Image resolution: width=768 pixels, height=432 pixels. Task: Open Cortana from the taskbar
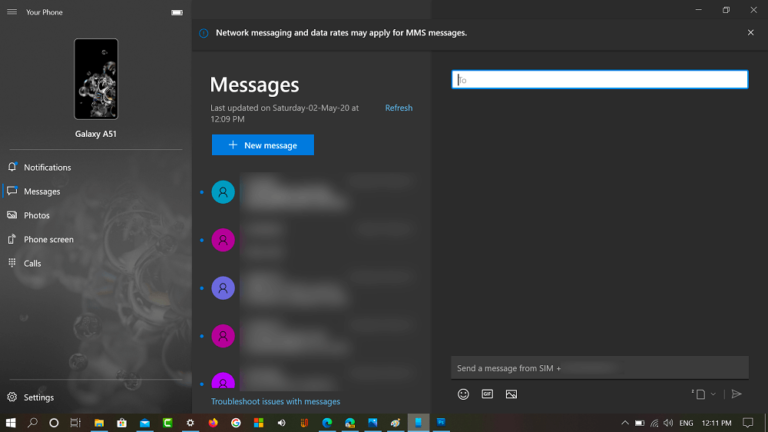tap(54, 423)
